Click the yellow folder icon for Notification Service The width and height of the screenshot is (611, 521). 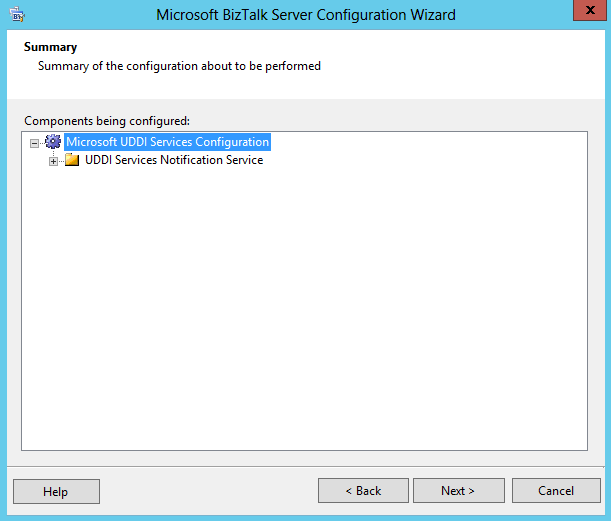(72, 160)
